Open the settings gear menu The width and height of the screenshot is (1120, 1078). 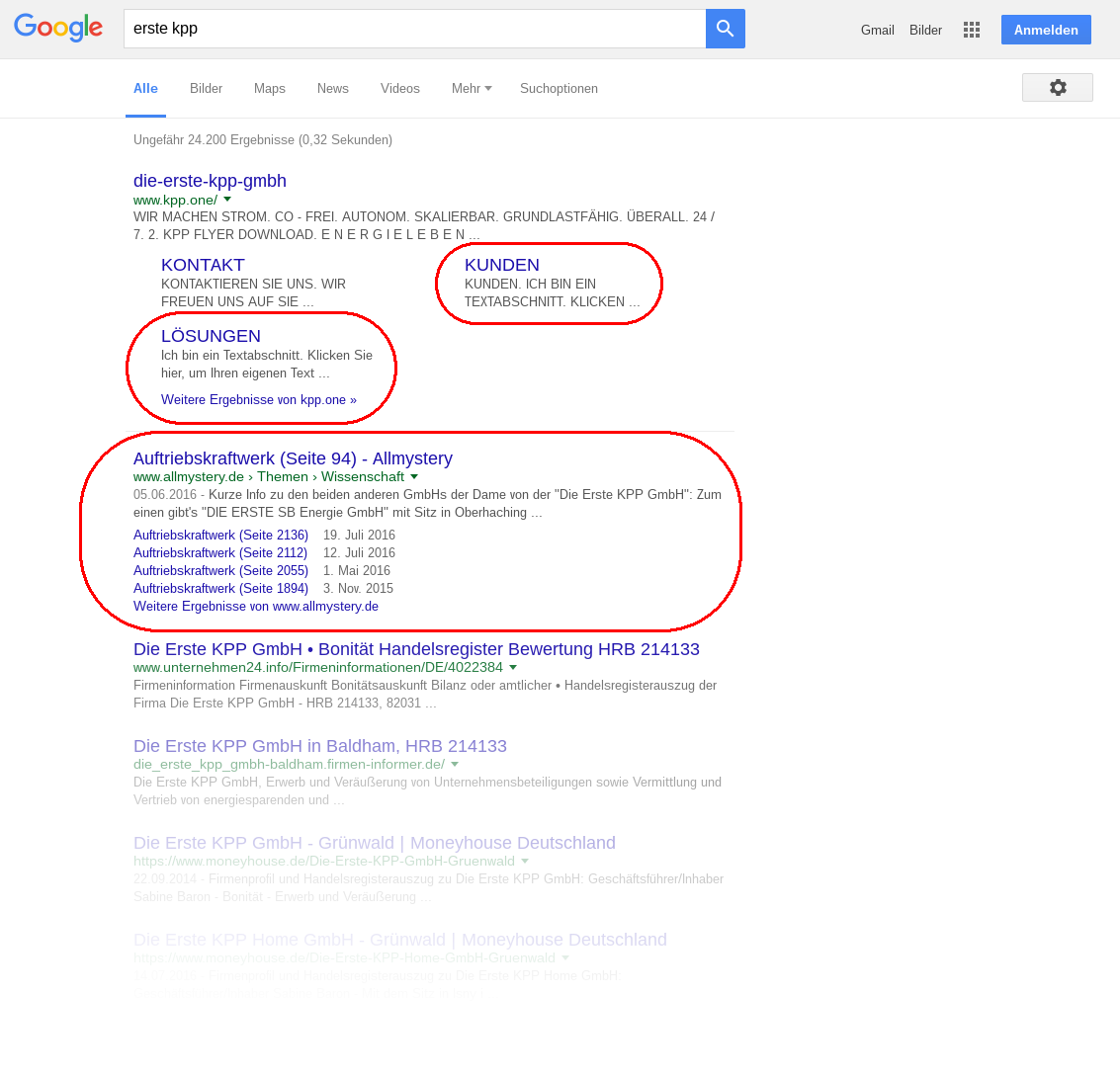coord(1057,88)
